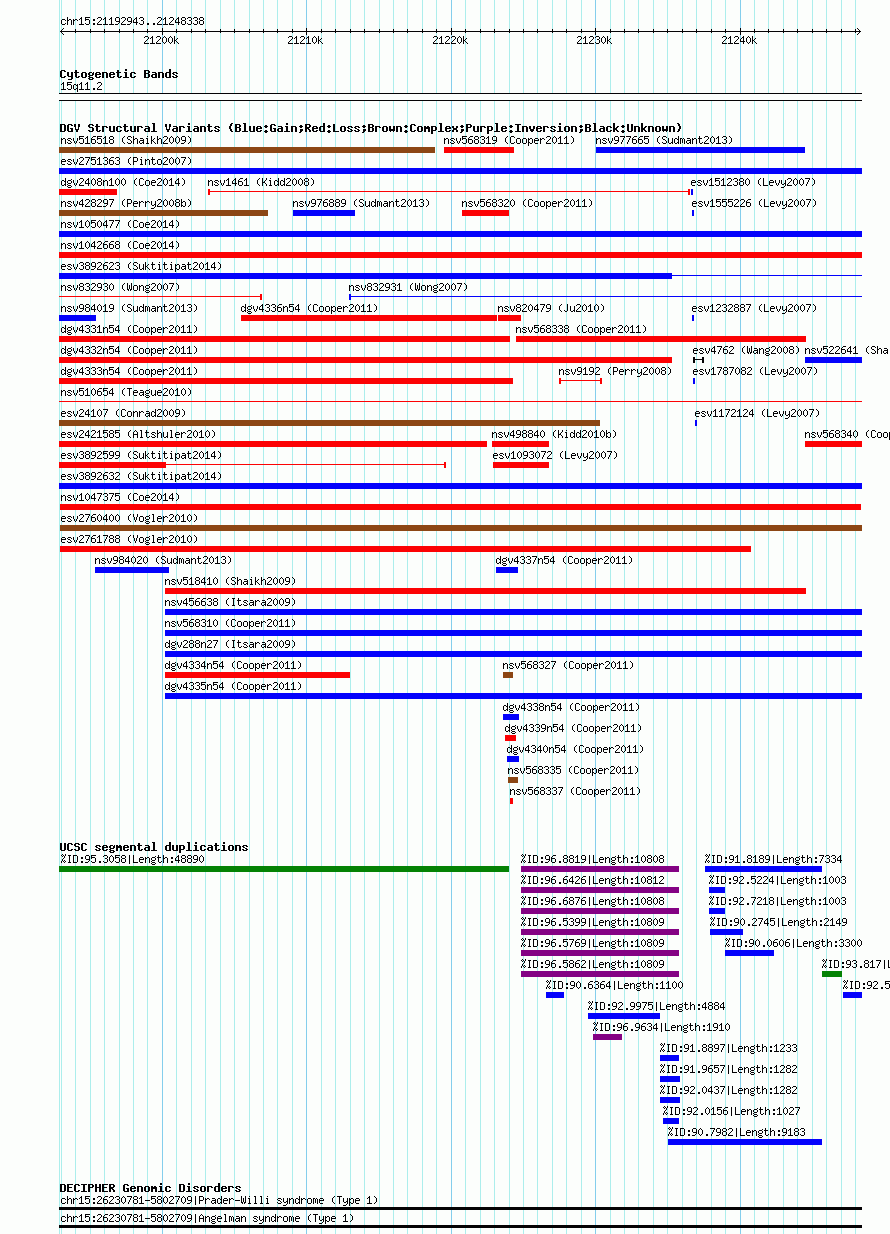
Task: Open esv2751363 (Pinto2007) variant label
Action: [125, 161]
